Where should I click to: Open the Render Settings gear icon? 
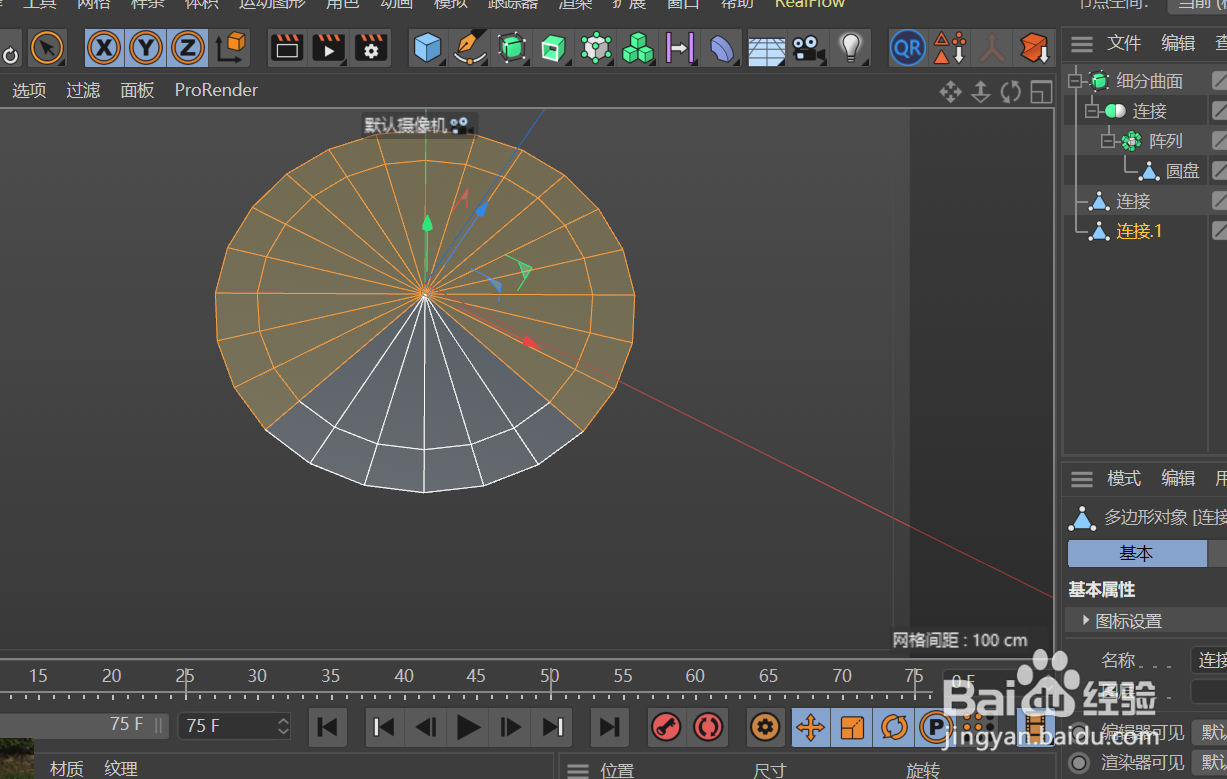pyautogui.click(x=370, y=47)
